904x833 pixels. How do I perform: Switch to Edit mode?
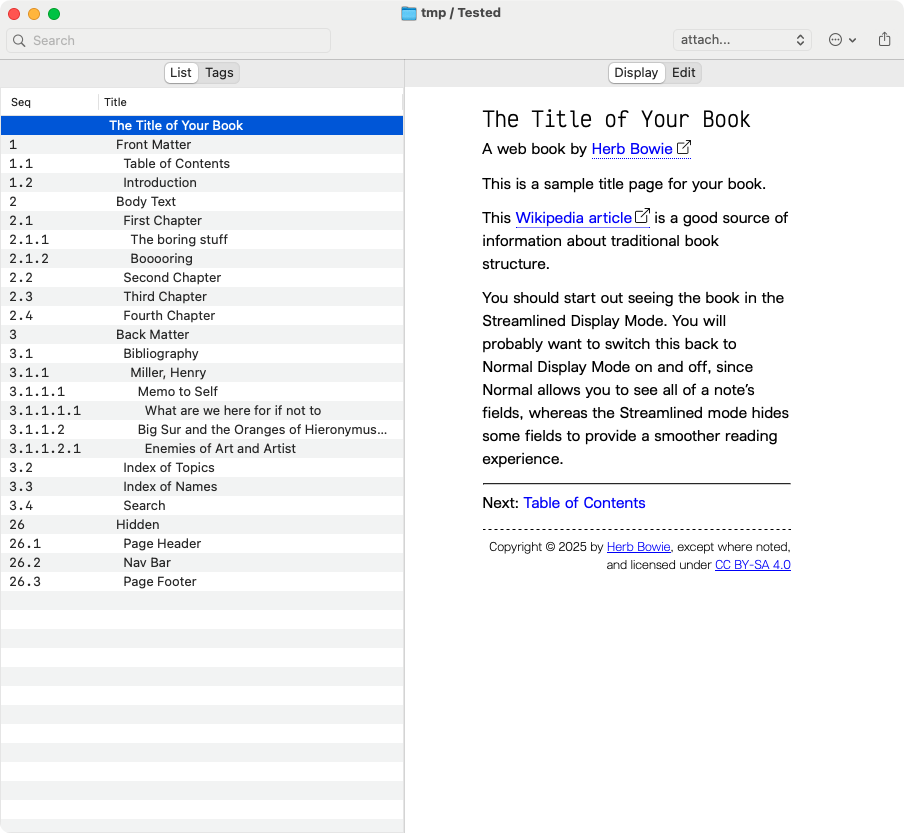[683, 73]
